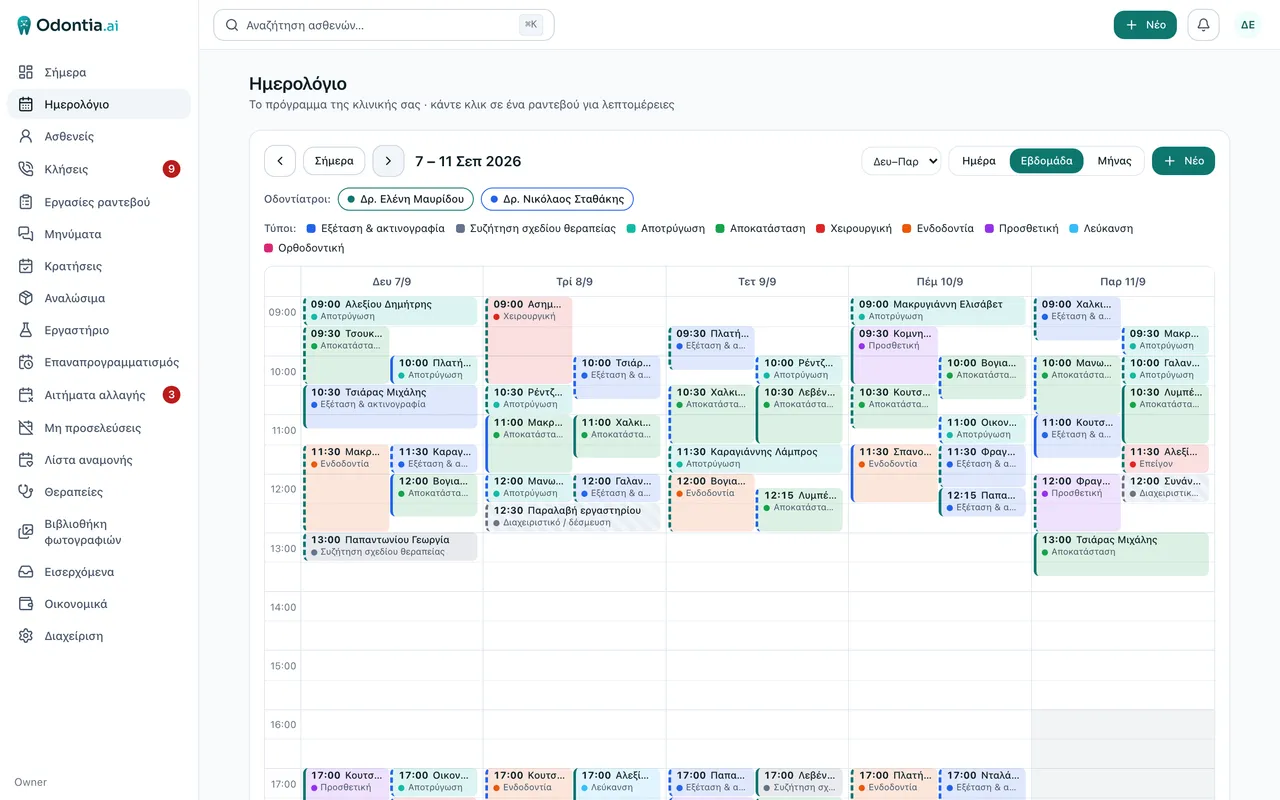Go to next week with right chevron
Image resolution: width=1280 pixels, height=800 pixels.
388,161
